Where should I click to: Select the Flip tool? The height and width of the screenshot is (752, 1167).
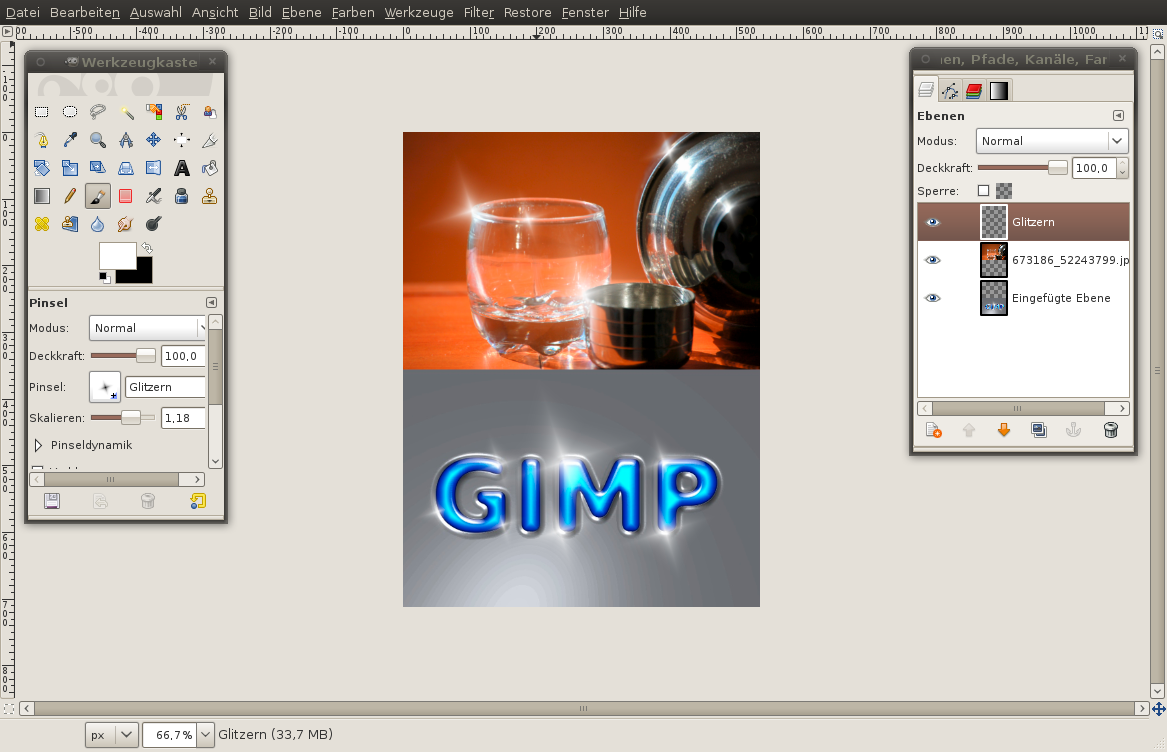click(x=153, y=168)
